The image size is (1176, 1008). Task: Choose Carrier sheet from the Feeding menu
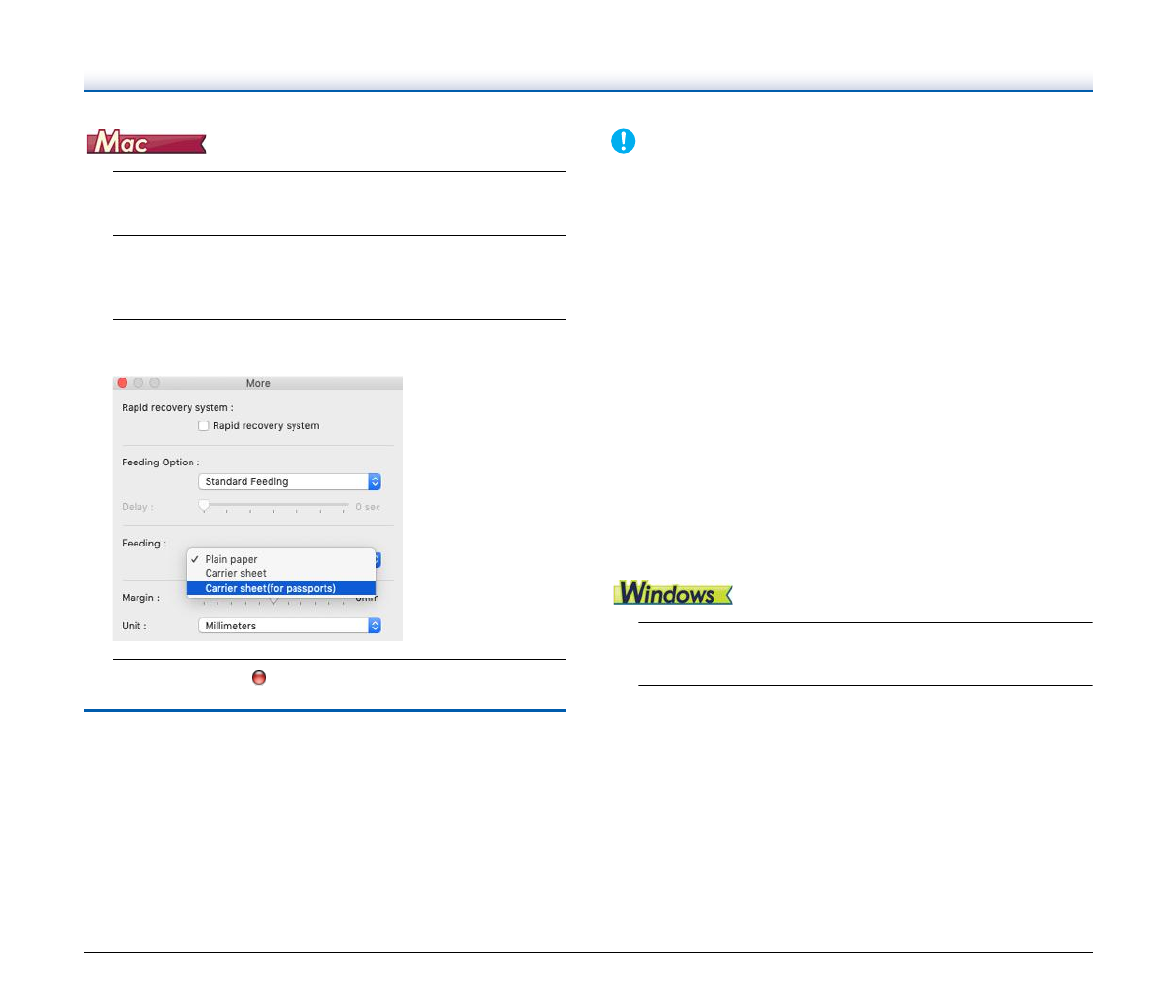(235, 573)
